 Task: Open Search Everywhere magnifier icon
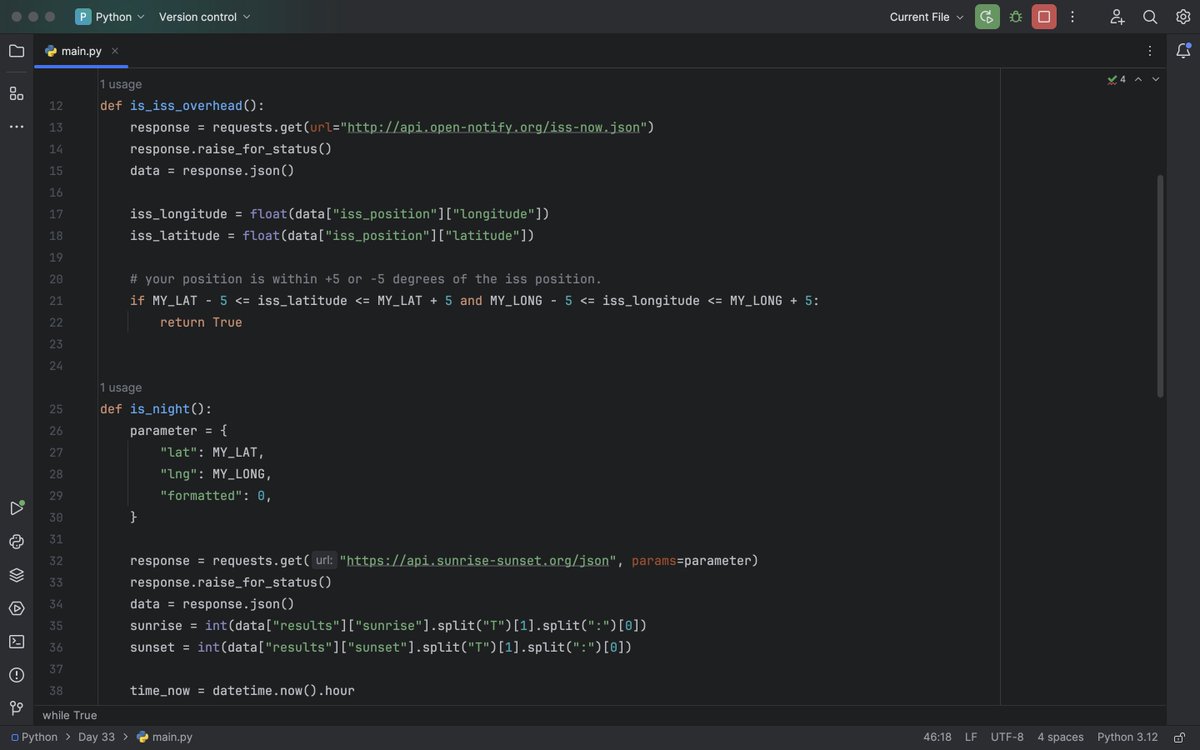coord(1150,17)
